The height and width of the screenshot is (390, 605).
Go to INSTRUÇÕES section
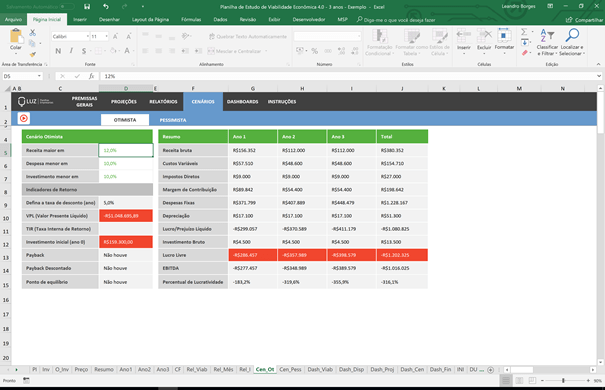coord(282,102)
